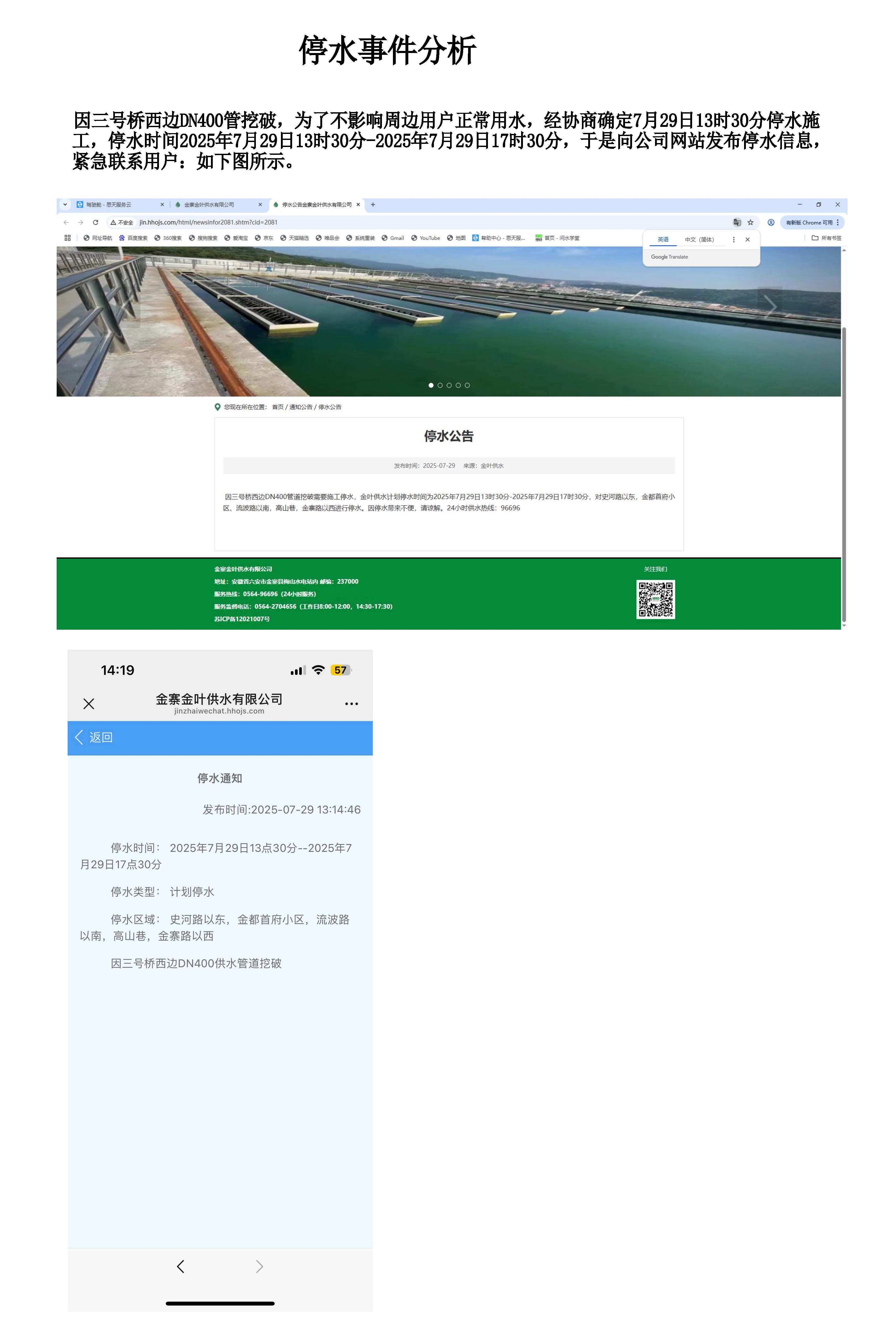896x1328 pixels.
Task: Bookmark this page with the star icon
Action: point(750,222)
